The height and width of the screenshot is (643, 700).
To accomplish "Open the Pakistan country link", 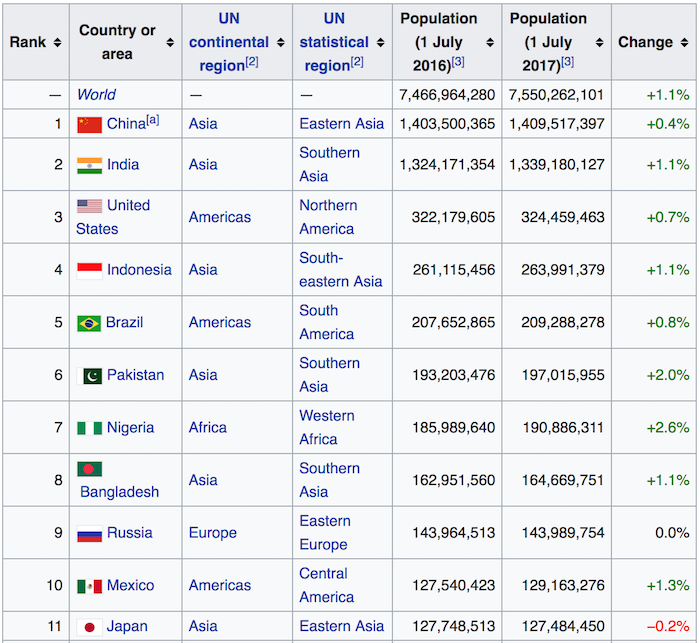I will coord(136,375).
